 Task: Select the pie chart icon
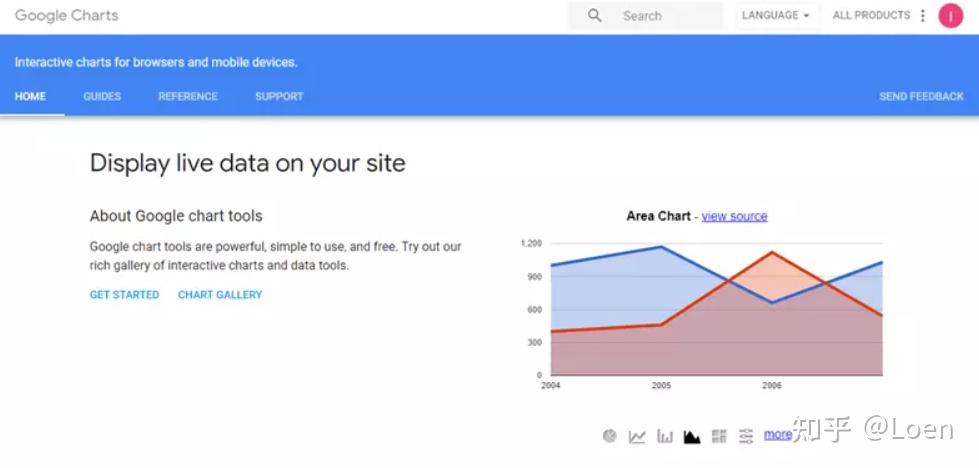[610, 436]
